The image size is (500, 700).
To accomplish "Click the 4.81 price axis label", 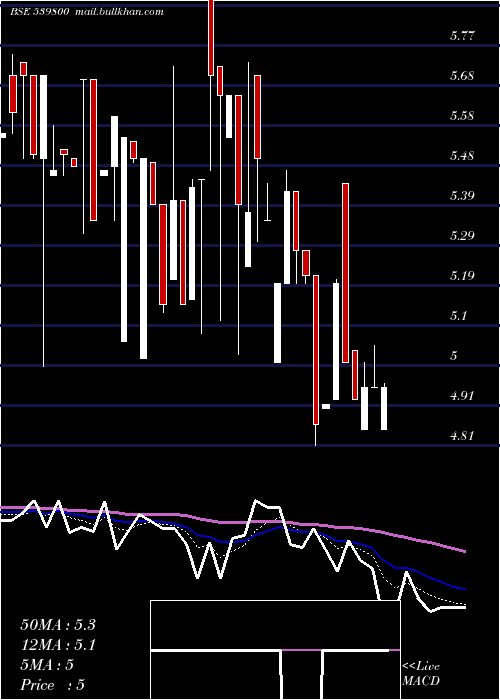I will coord(462,435).
